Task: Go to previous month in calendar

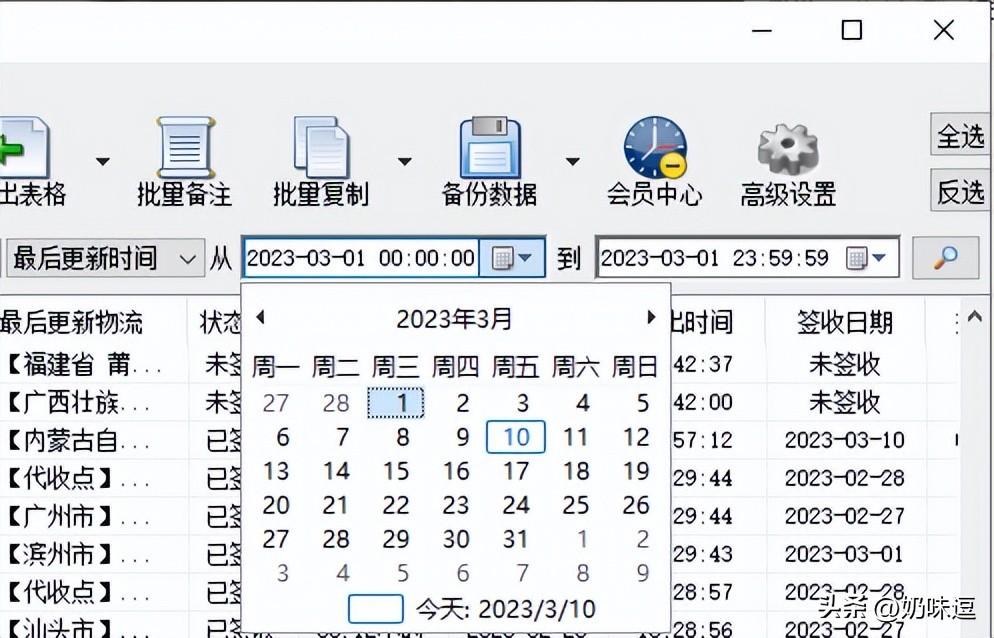Action: 260,318
